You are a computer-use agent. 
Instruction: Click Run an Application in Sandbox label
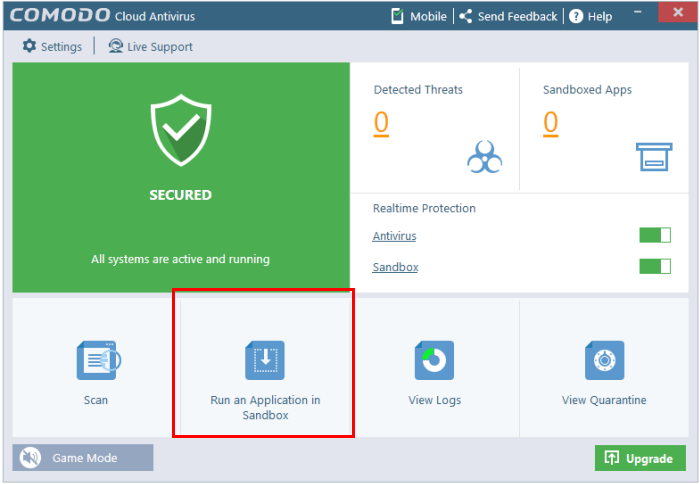pyautogui.click(x=265, y=407)
